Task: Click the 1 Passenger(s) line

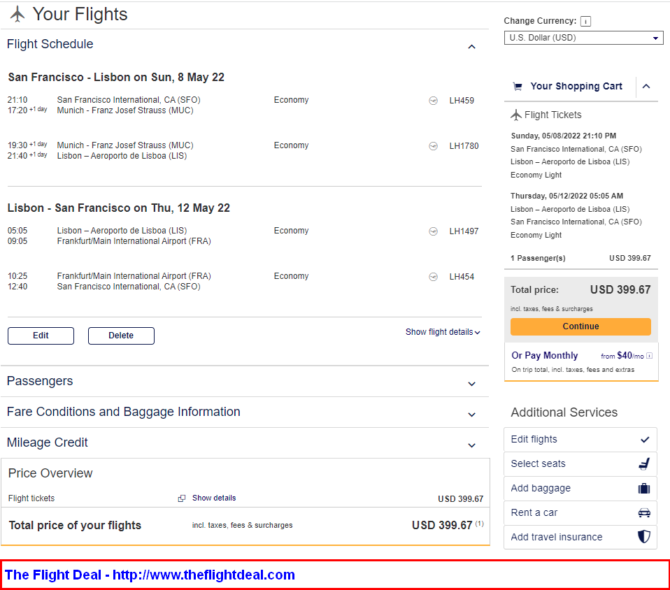Action: (581, 258)
